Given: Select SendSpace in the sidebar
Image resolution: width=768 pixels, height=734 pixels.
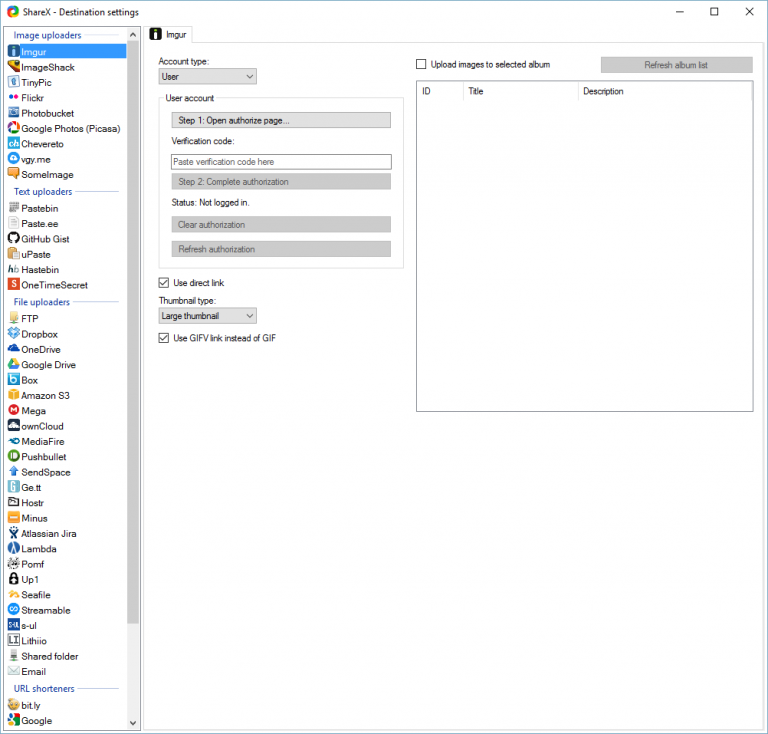Looking at the screenshot, I should [40, 472].
